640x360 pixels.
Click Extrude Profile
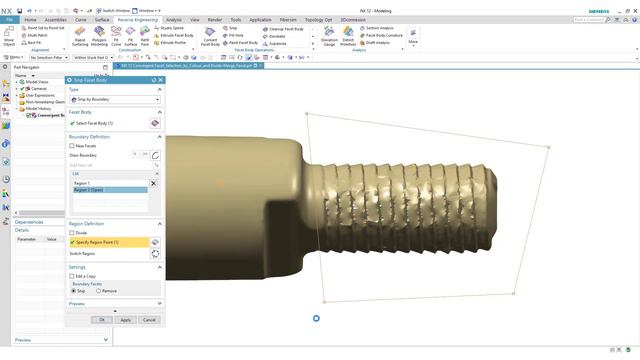169,42
